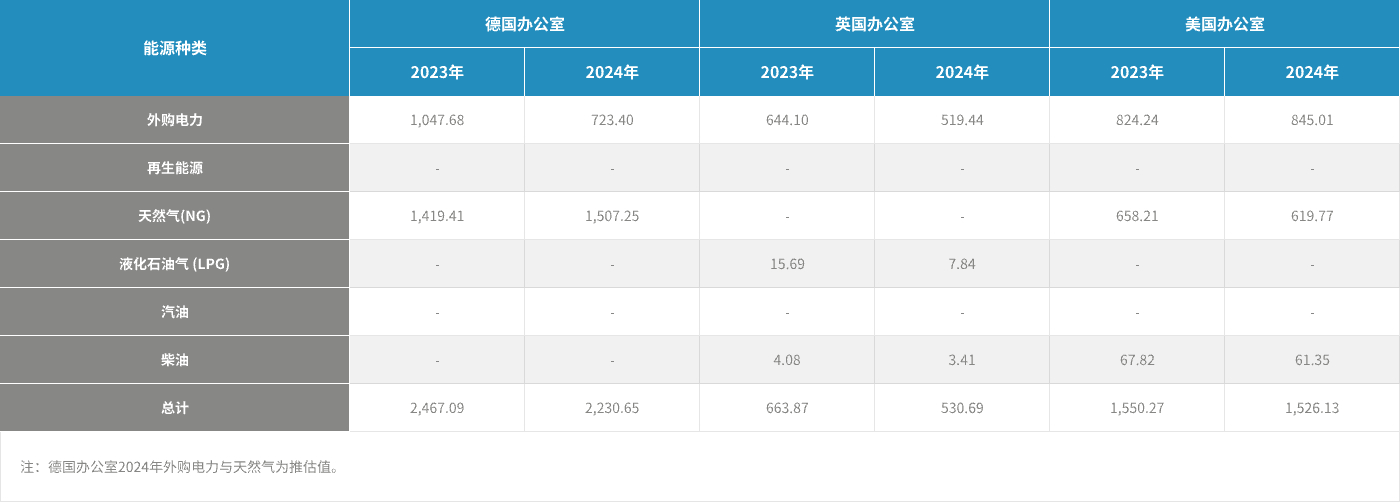Select the total 2,467.09
This screenshot has height=502, width=1400.
(x=437, y=408)
